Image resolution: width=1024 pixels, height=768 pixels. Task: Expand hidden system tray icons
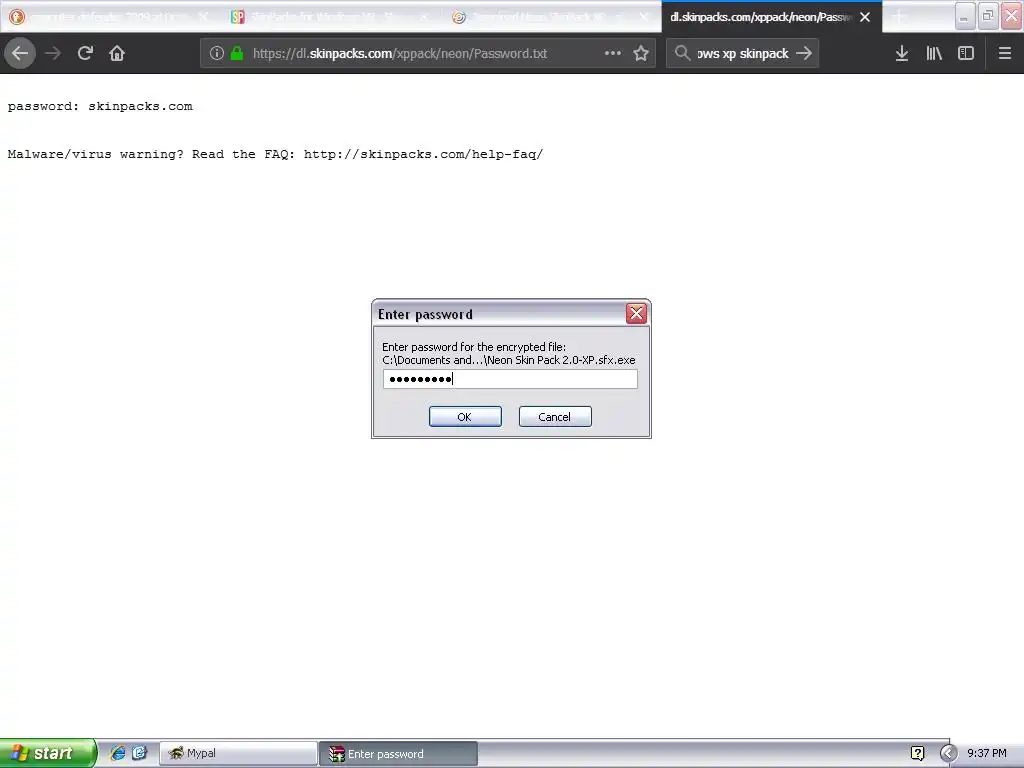coord(948,754)
